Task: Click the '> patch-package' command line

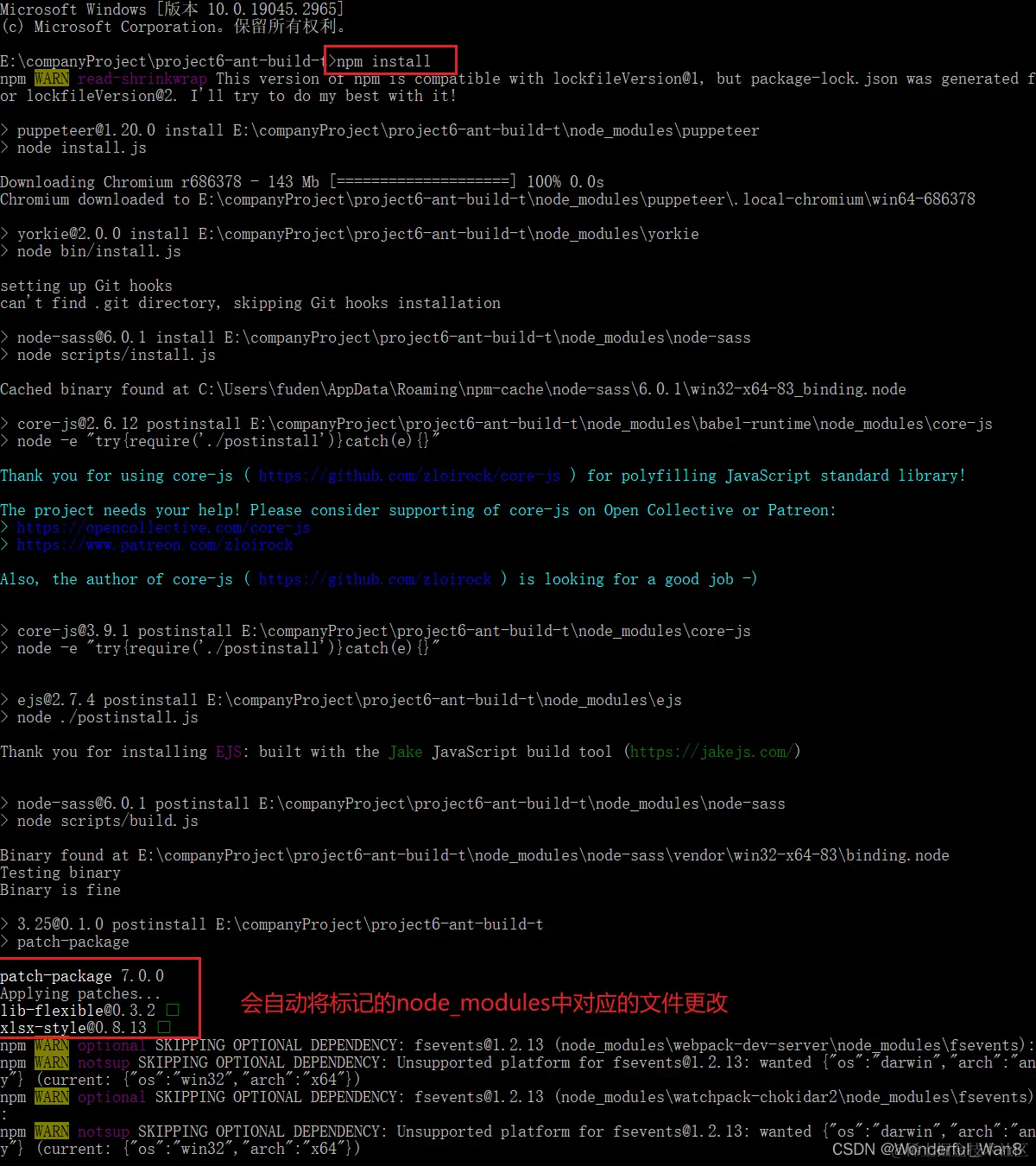Action: tap(65, 942)
